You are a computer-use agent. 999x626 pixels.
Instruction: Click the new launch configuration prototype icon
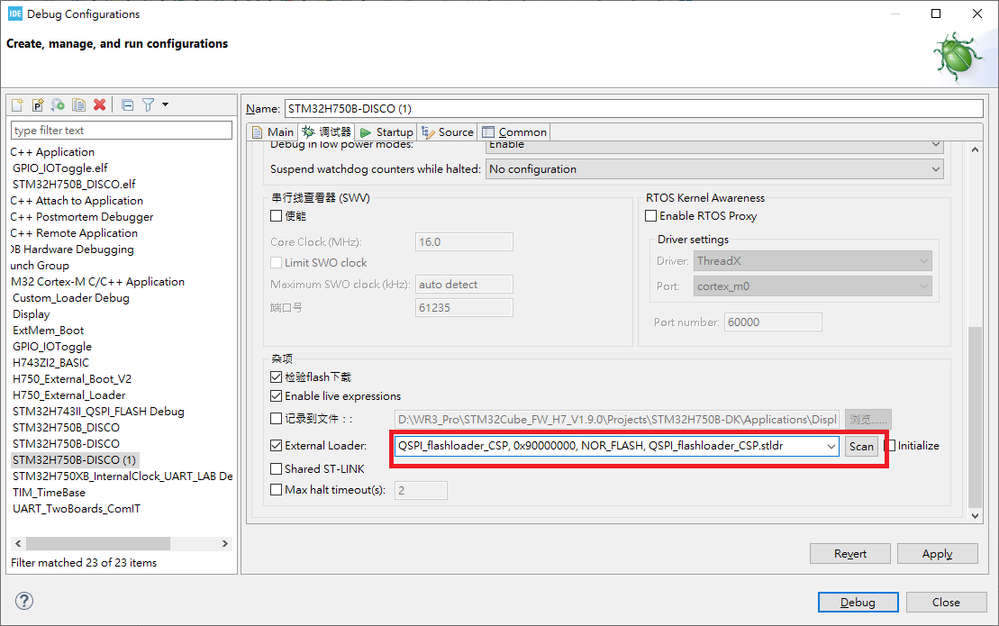(38, 105)
